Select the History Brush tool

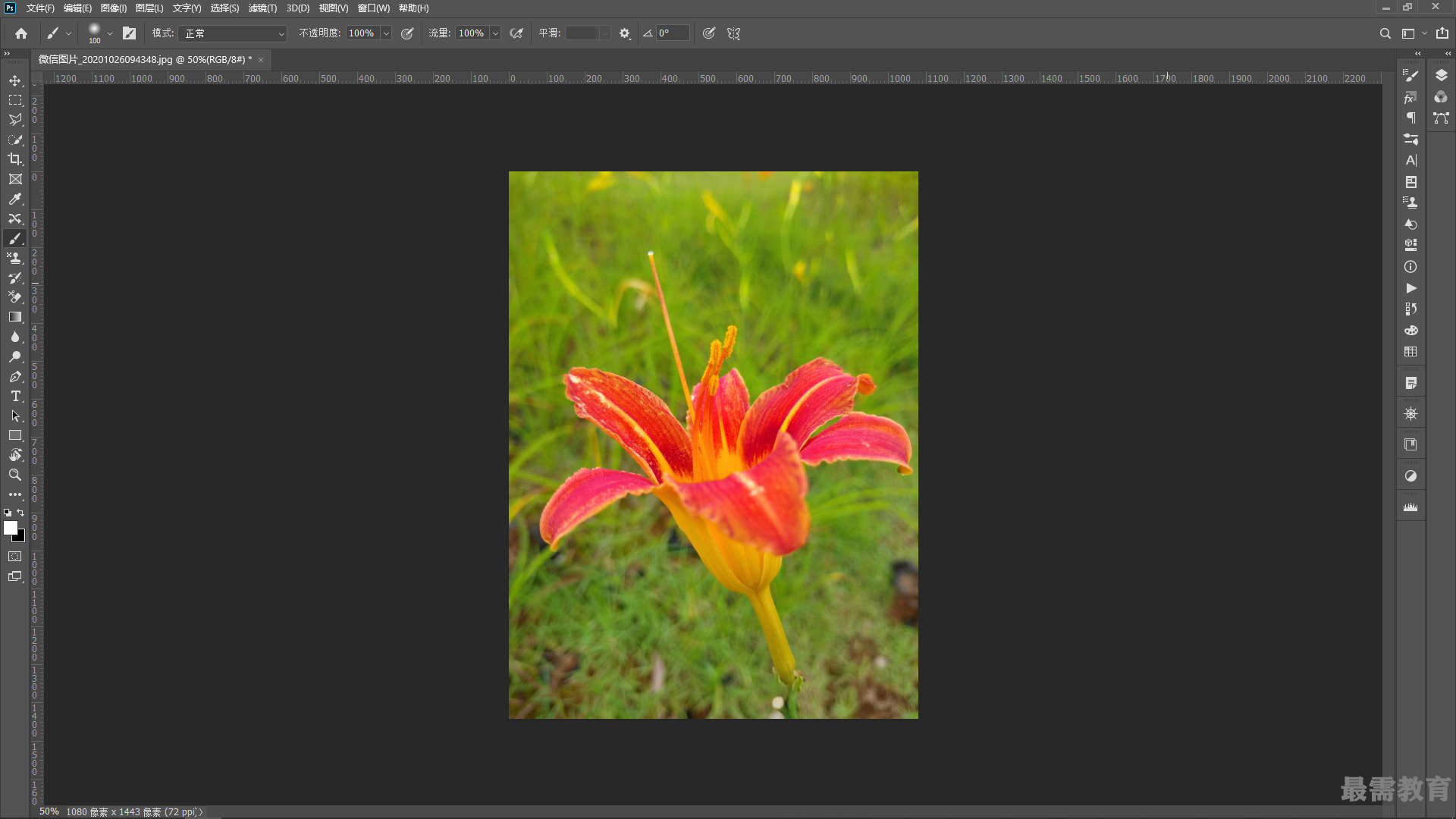pyautogui.click(x=15, y=278)
